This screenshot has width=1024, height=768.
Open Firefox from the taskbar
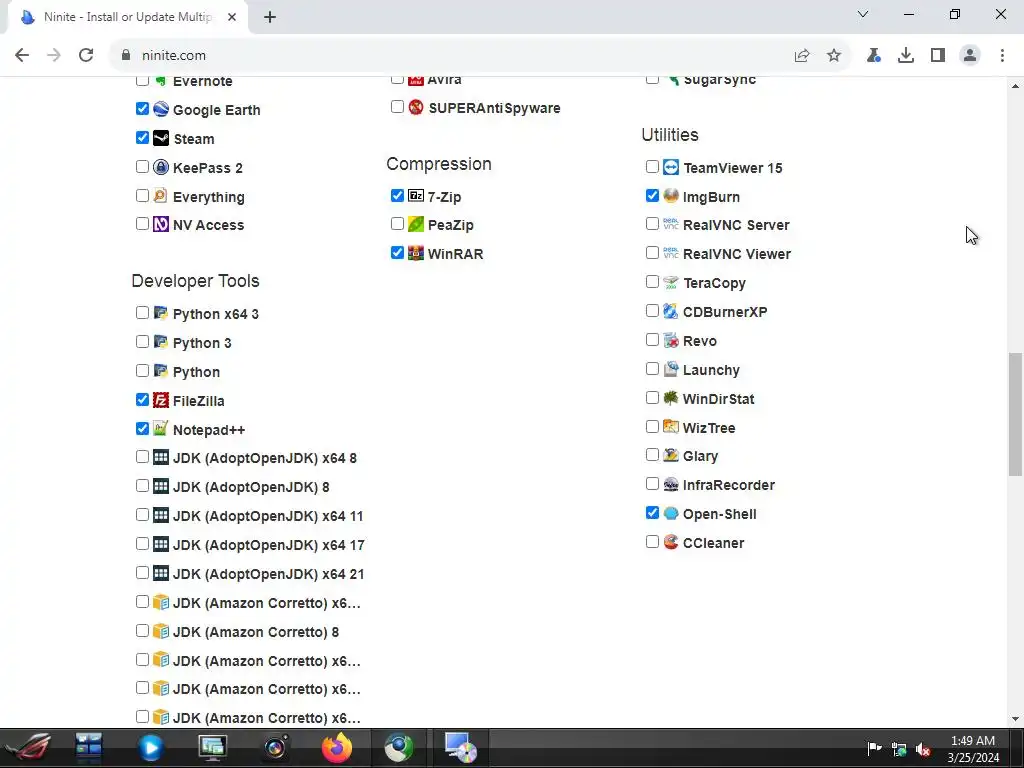click(x=337, y=748)
